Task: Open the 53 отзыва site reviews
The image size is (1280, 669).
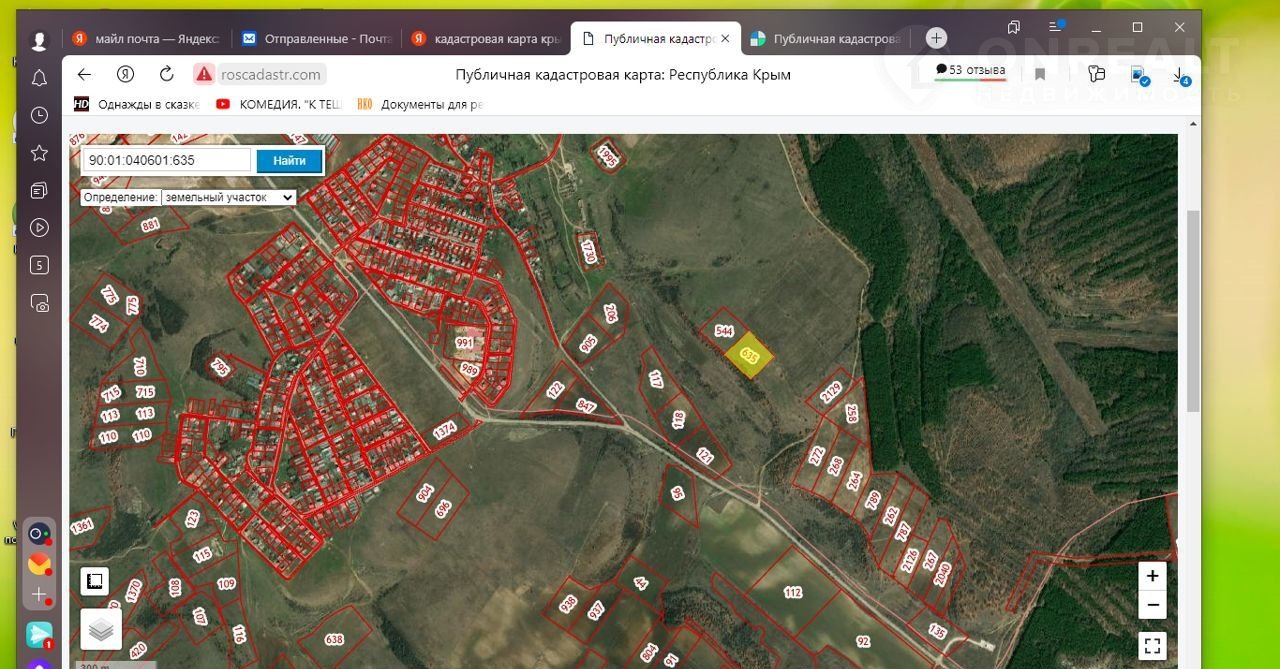Action: (x=969, y=70)
